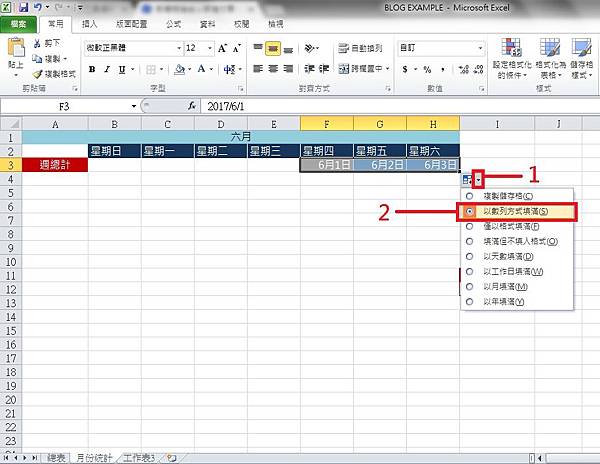The height and width of the screenshot is (464, 600).
Task: Click the cell Borders icon
Action: tap(151, 69)
